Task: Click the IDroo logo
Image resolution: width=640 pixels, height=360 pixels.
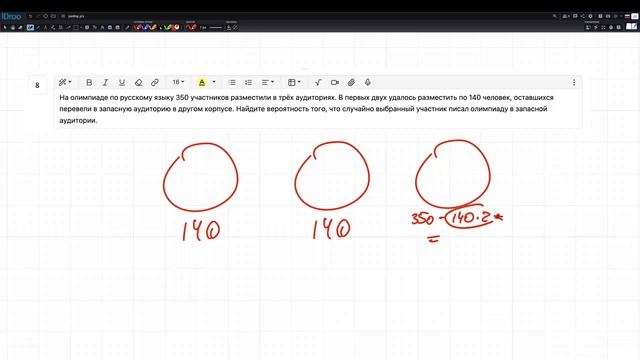Action: (x=11, y=16)
